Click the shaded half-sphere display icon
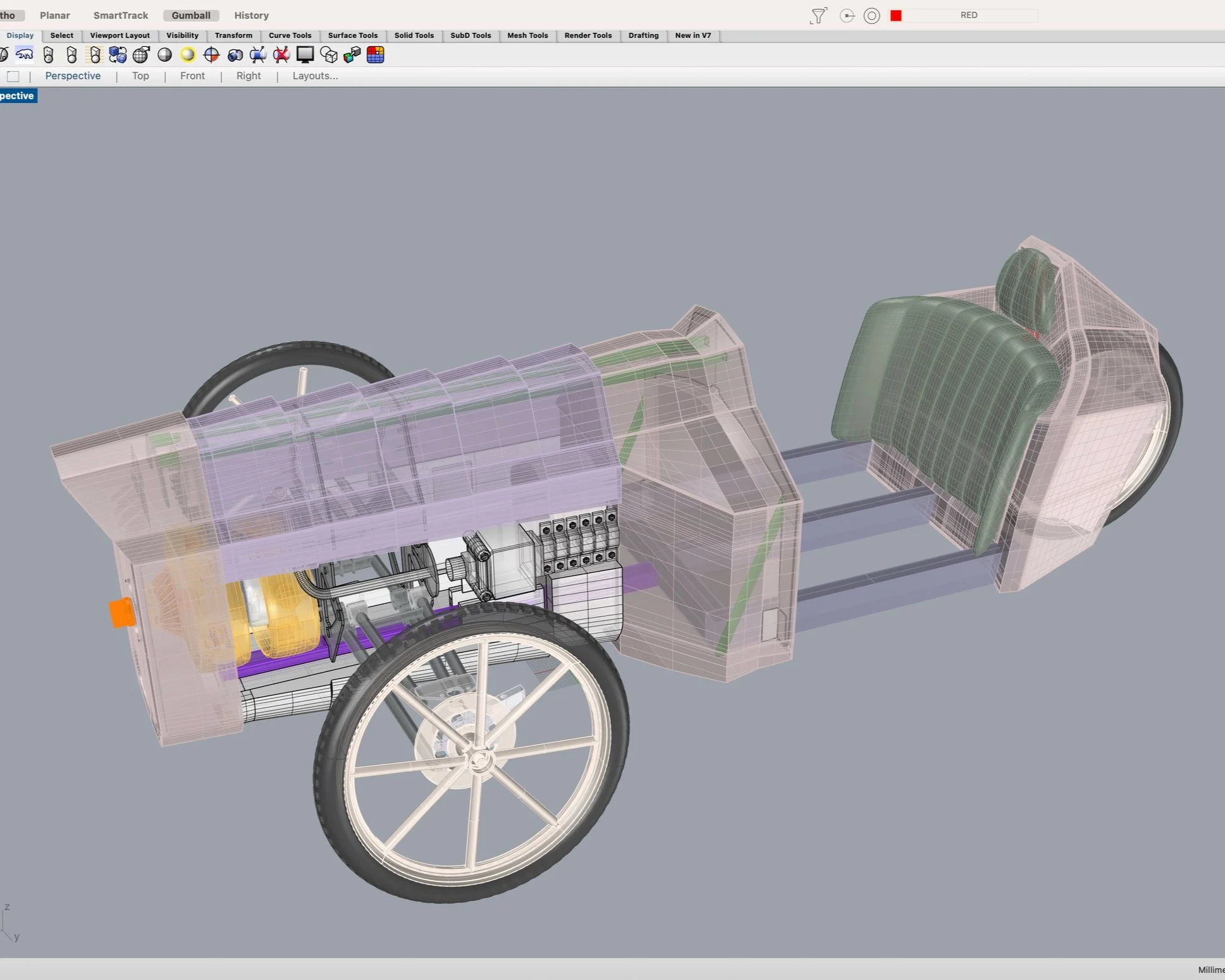 coord(164,55)
